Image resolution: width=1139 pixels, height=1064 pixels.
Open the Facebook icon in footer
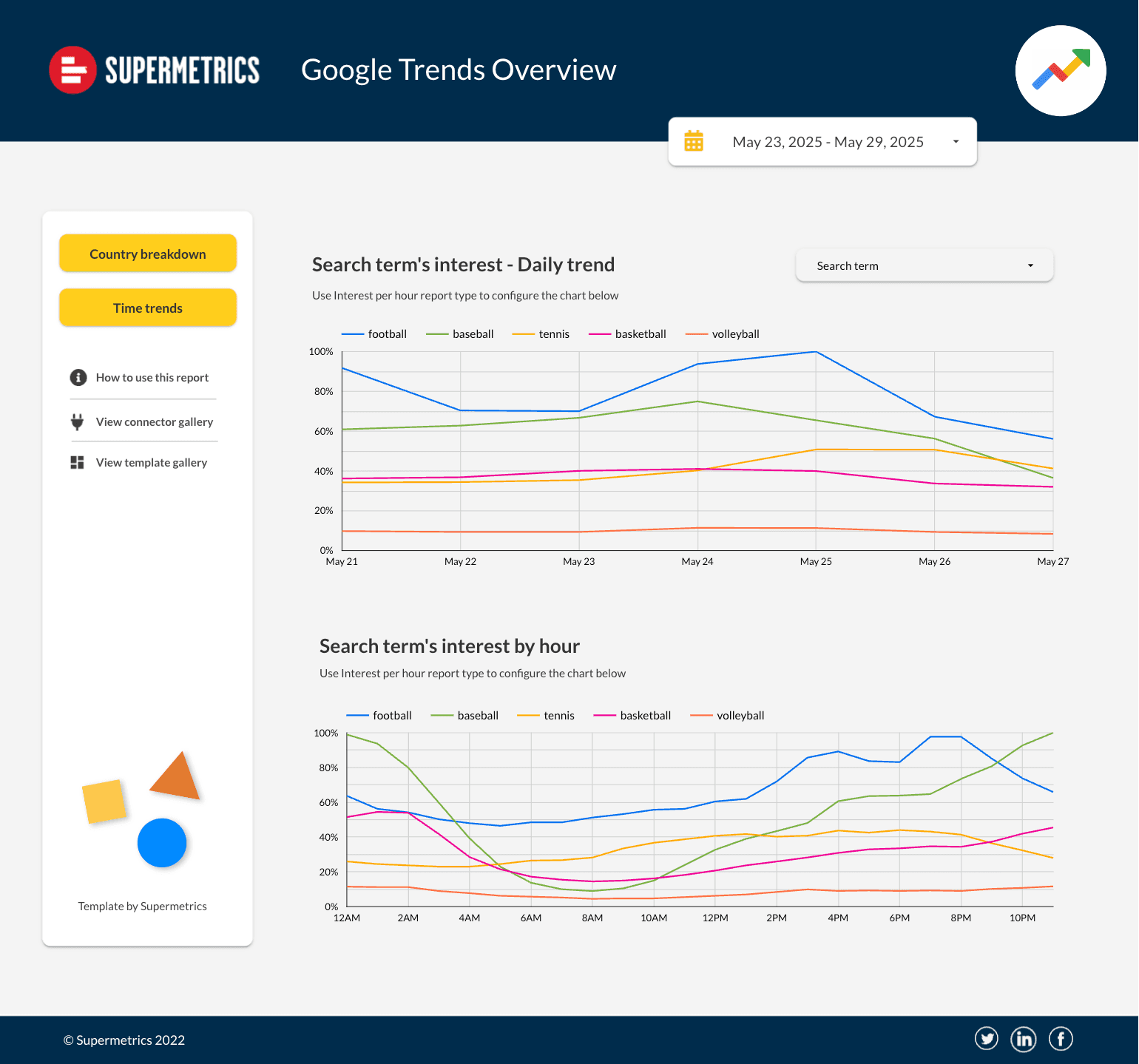coord(1061,1039)
